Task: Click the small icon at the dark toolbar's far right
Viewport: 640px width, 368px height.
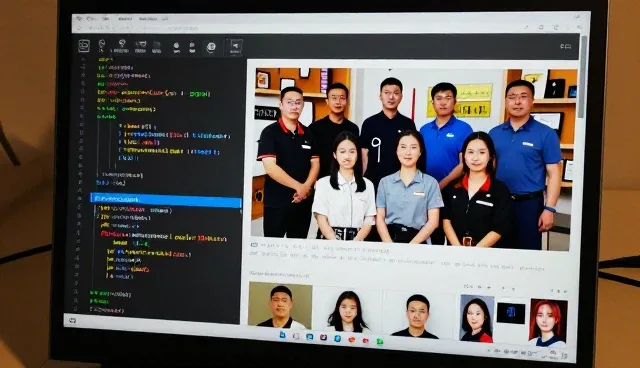Action: tap(565, 47)
